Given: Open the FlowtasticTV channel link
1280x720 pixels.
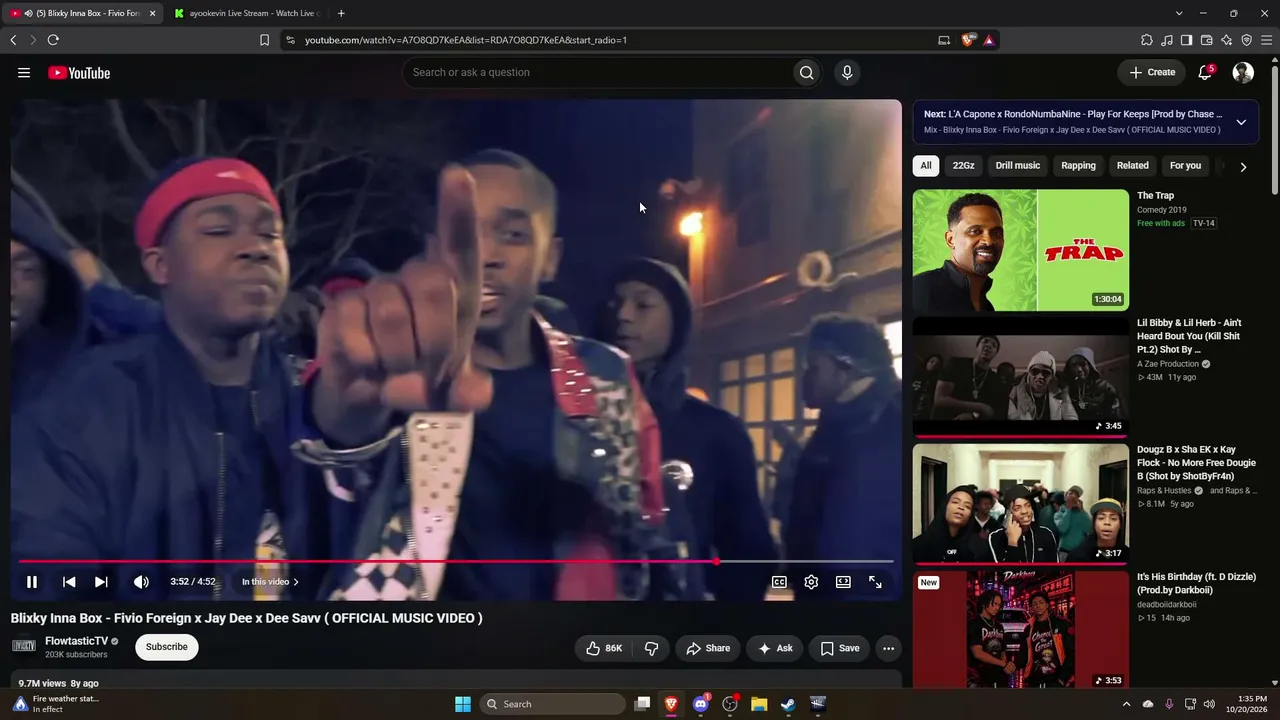Looking at the screenshot, I should click(76, 641).
